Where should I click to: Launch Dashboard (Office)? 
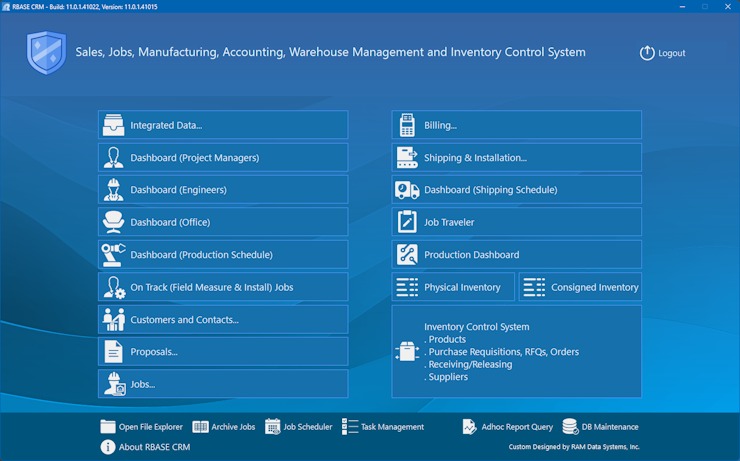(x=223, y=222)
